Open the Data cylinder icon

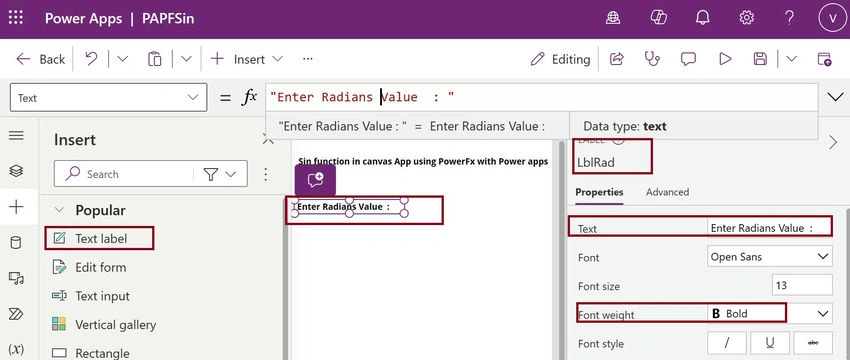(16, 242)
